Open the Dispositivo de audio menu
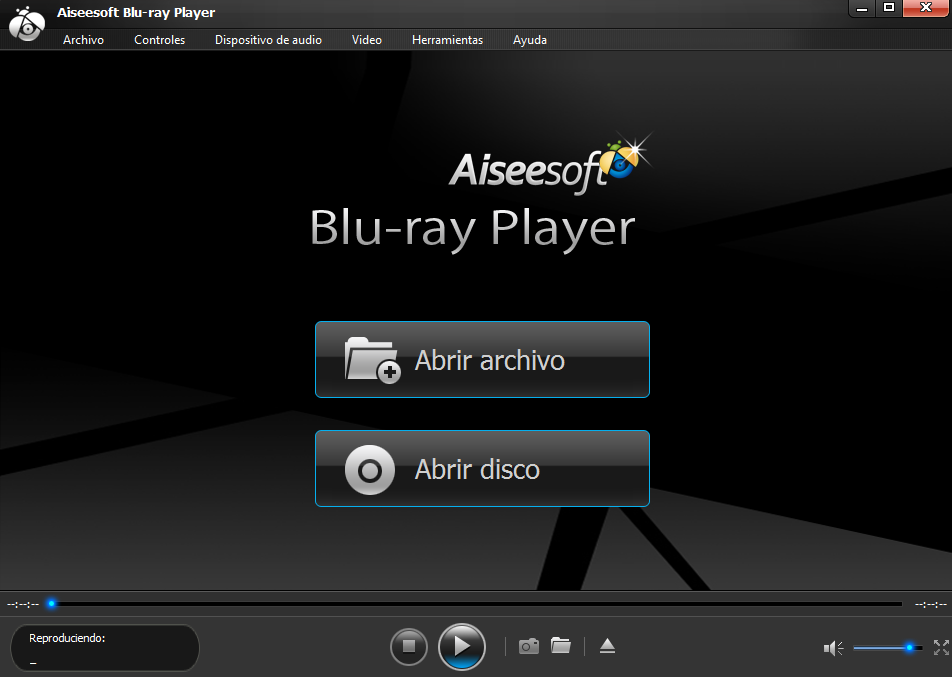Screen dimensions: 952x677 [268, 40]
